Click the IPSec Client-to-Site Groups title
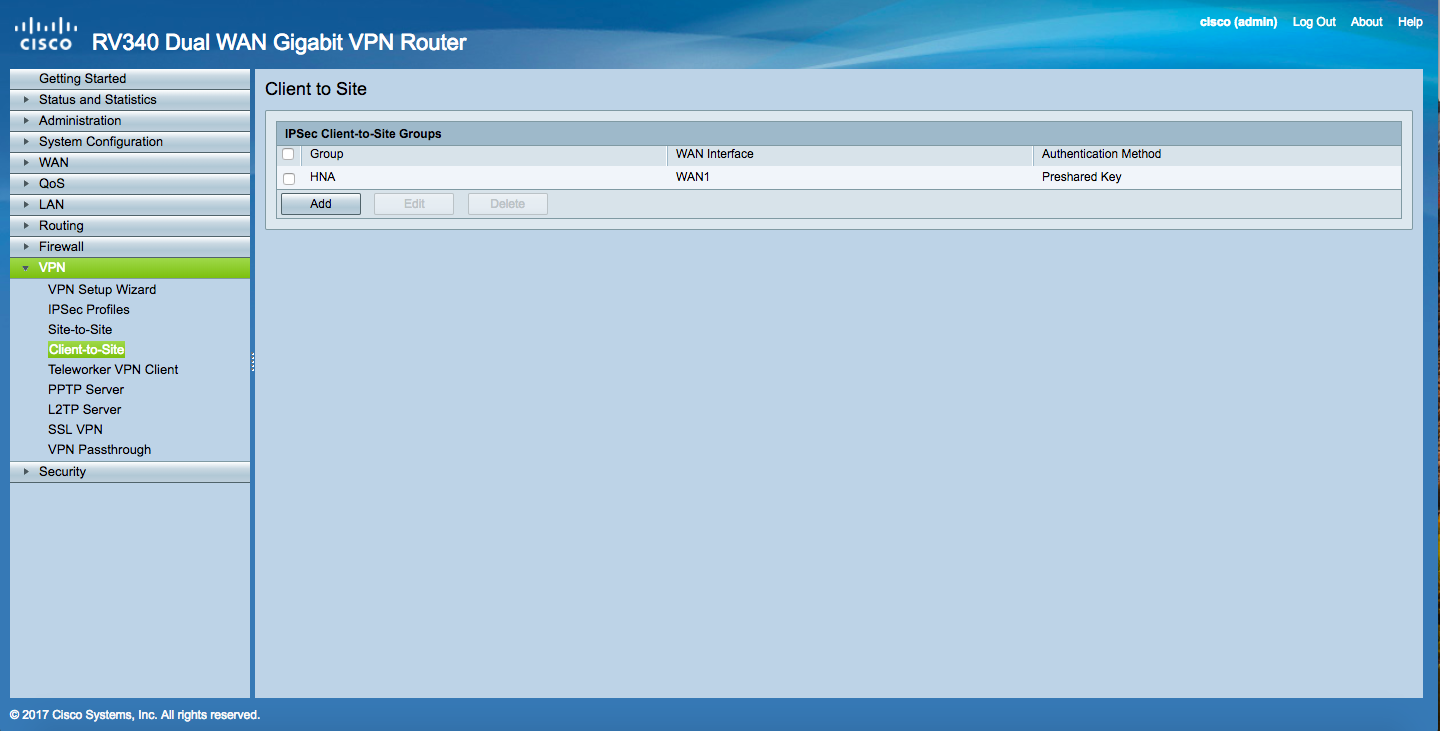Image resolution: width=1440 pixels, height=731 pixels. tap(363, 133)
